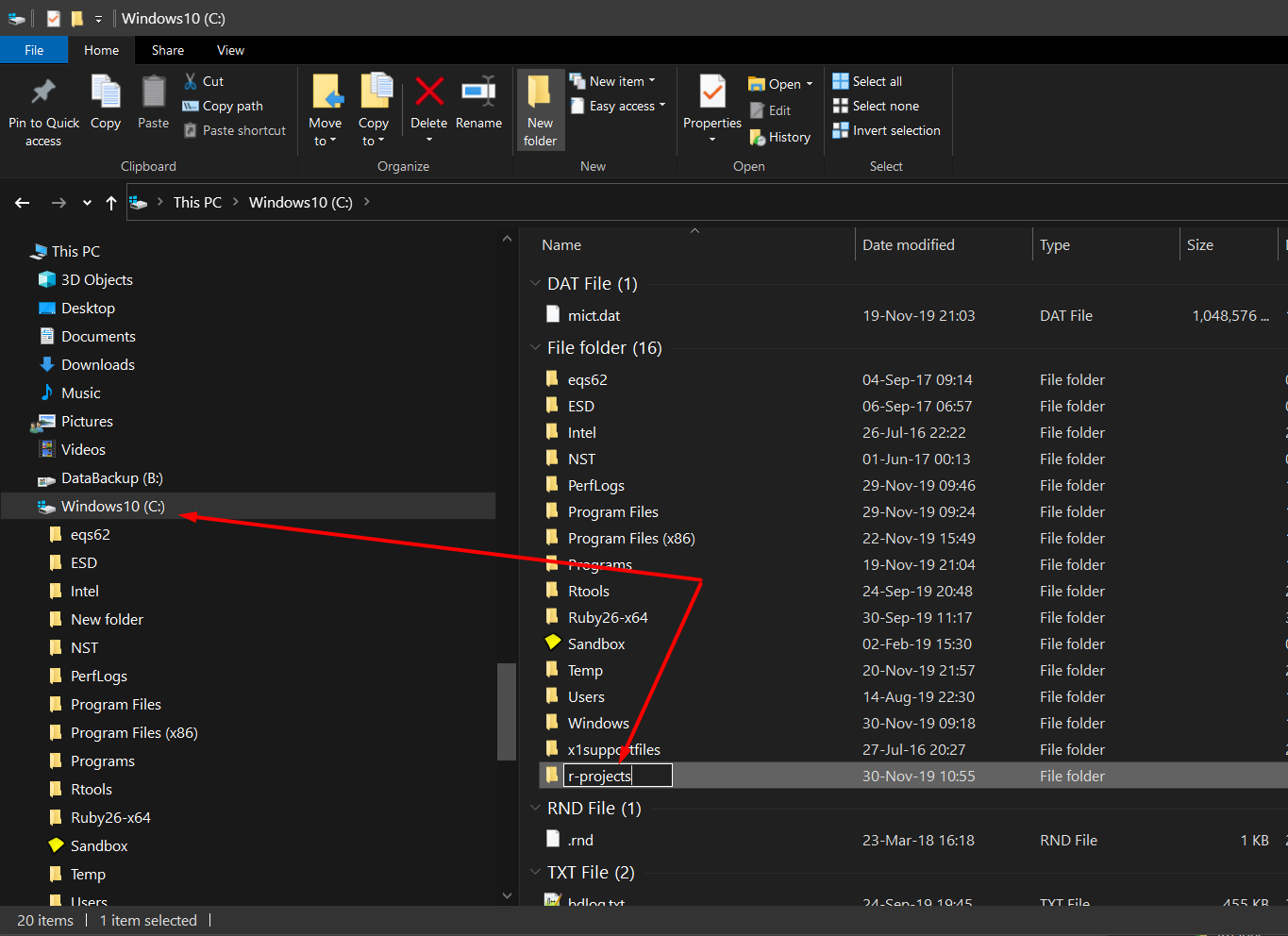Screen dimensions: 1288x936
Task: Click the Edit command
Action: pos(770,110)
